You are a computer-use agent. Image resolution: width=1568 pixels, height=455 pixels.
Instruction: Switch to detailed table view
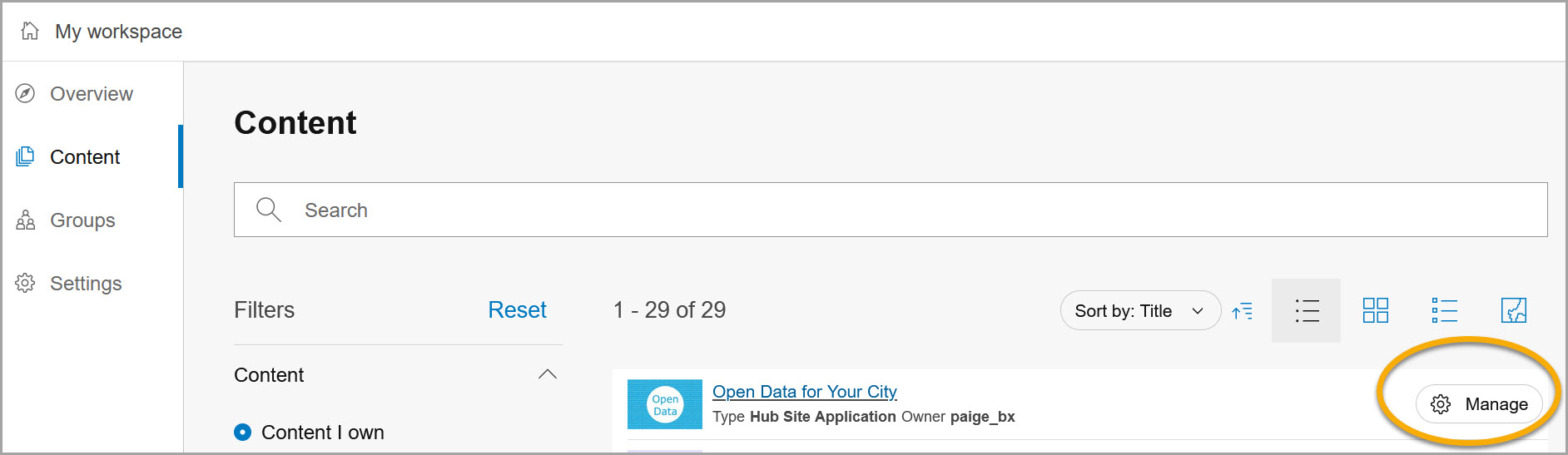click(1444, 311)
